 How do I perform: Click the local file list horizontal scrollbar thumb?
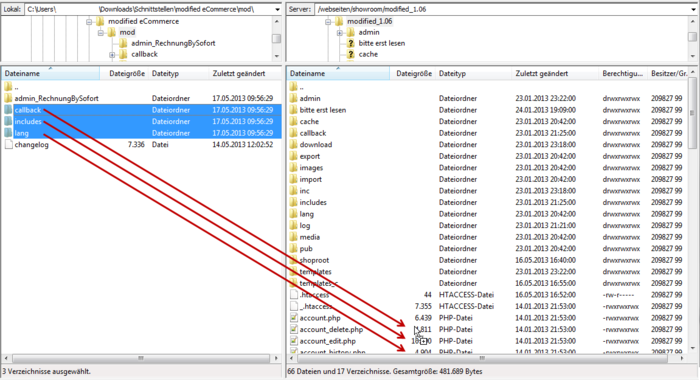click(141, 358)
